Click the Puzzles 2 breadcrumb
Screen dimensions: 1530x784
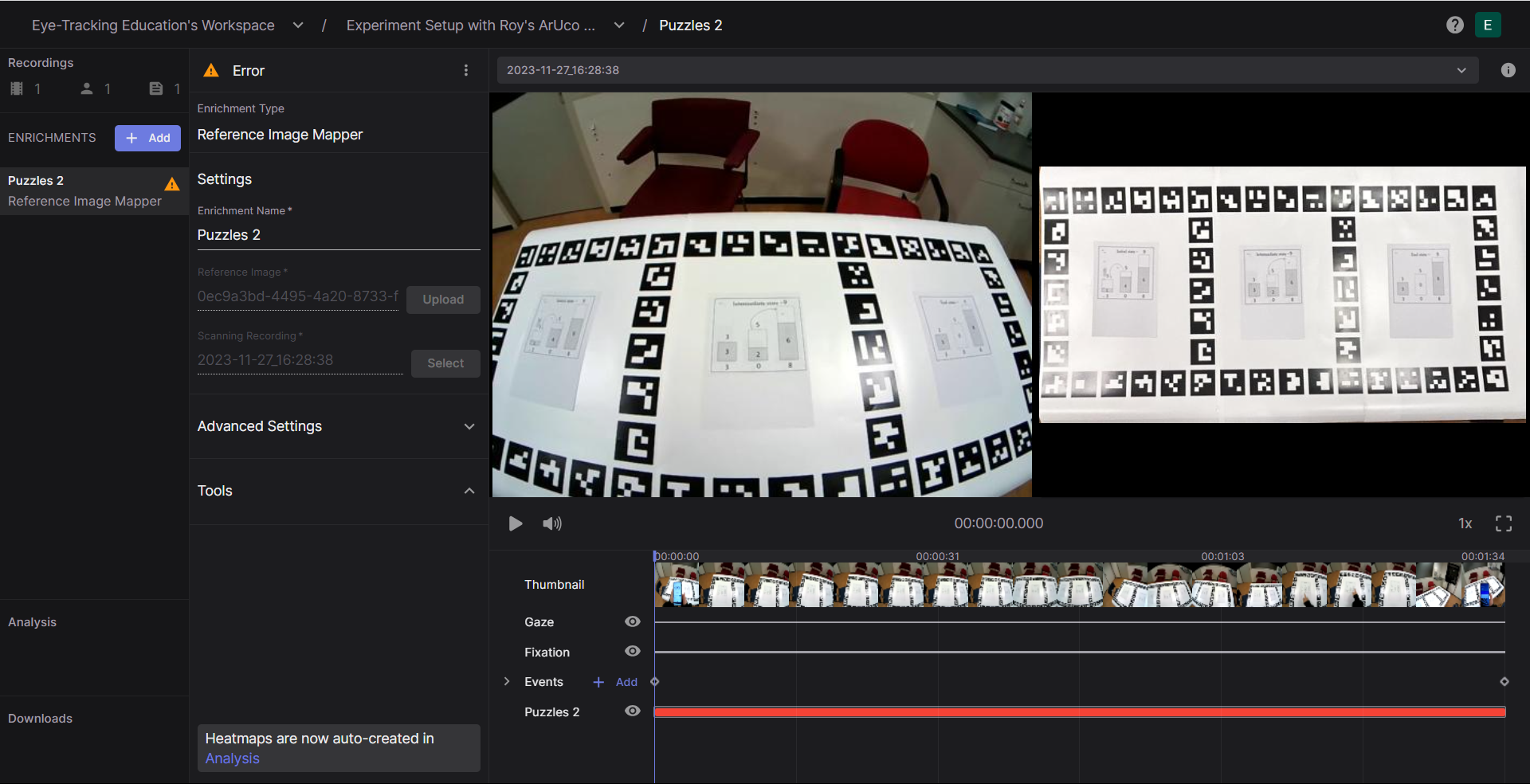[691, 25]
